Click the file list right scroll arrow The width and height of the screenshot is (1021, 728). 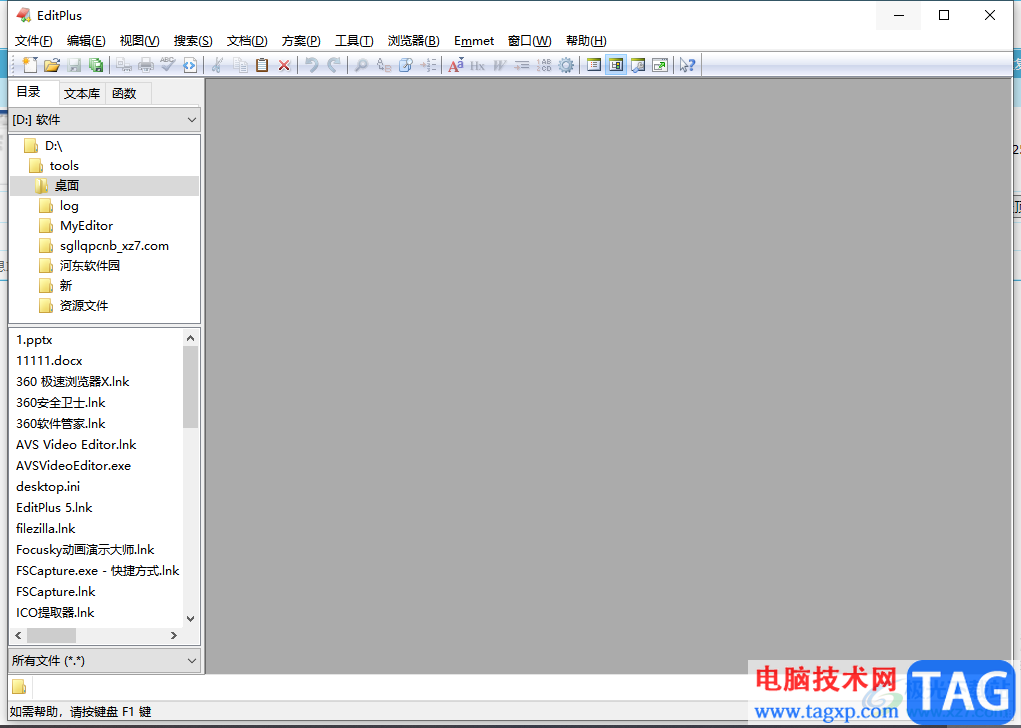[173, 635]
